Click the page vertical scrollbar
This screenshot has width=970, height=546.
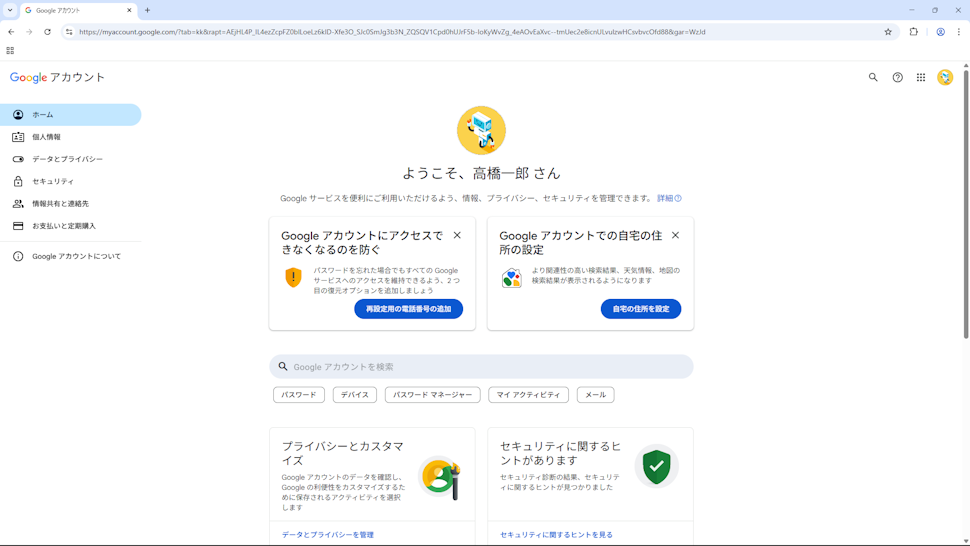point(966,203)
